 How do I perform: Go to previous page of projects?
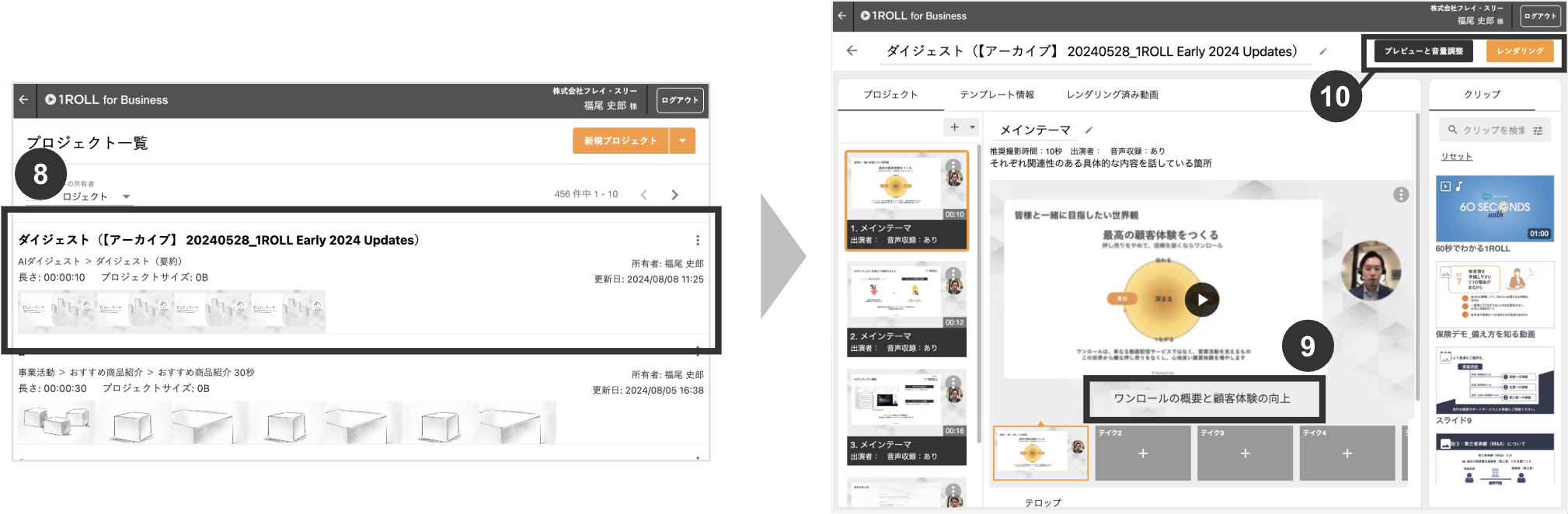[x=643, y=195]
